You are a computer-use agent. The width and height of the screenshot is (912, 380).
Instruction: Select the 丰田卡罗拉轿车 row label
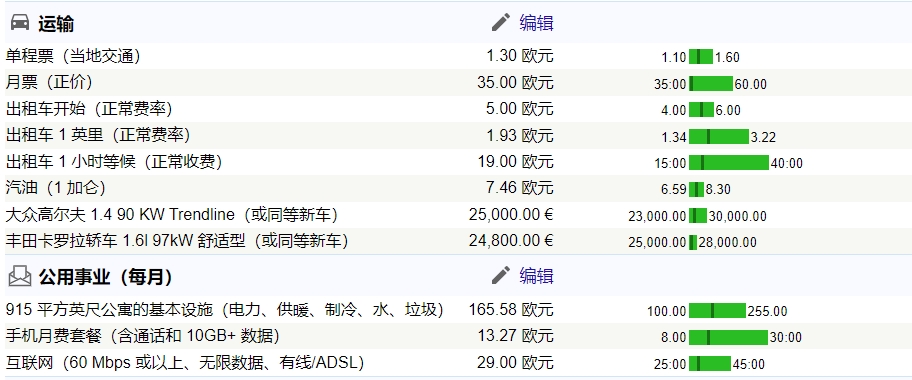tap(177, 241)
